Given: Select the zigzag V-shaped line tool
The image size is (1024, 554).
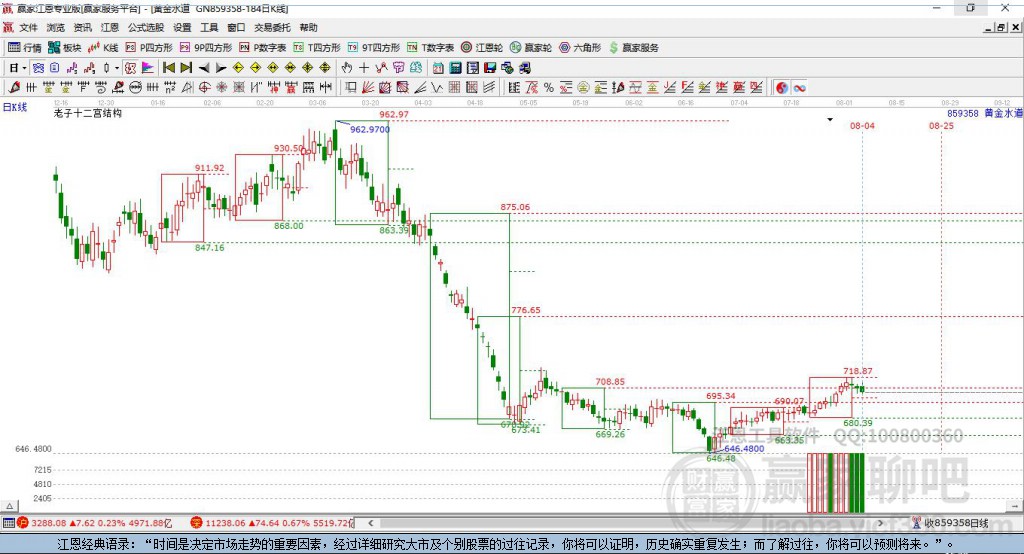Looking at the screenshot, I should [438, 88].
